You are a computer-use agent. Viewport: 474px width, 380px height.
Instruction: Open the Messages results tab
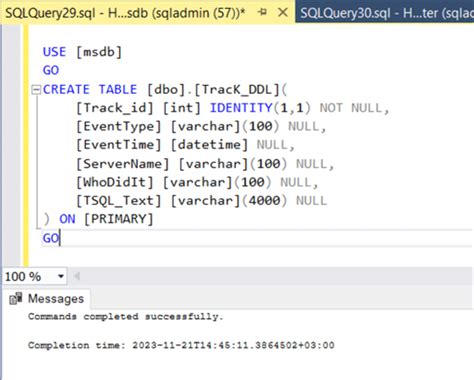47,299
